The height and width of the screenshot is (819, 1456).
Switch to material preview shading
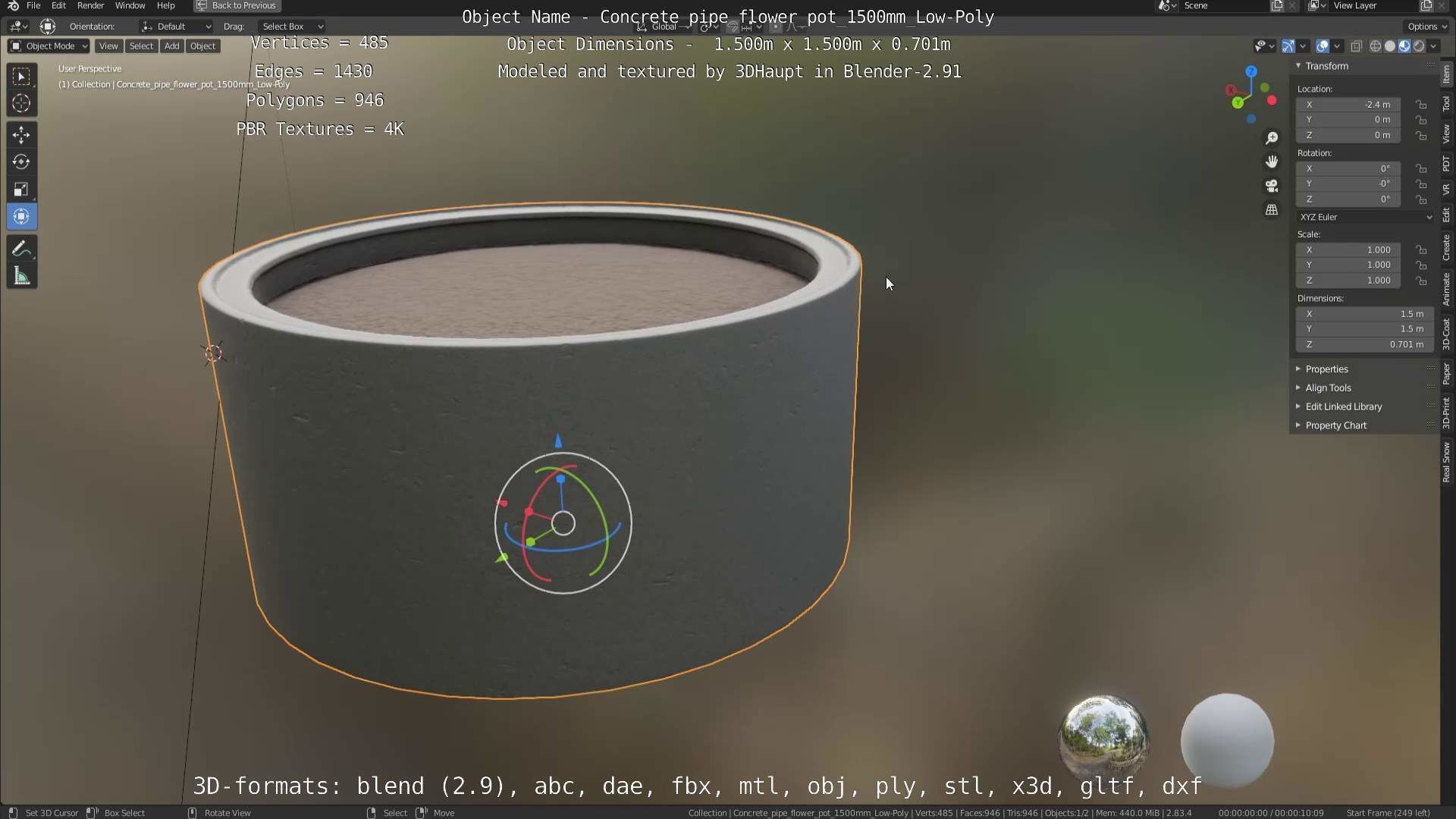tap(1404, 46)
